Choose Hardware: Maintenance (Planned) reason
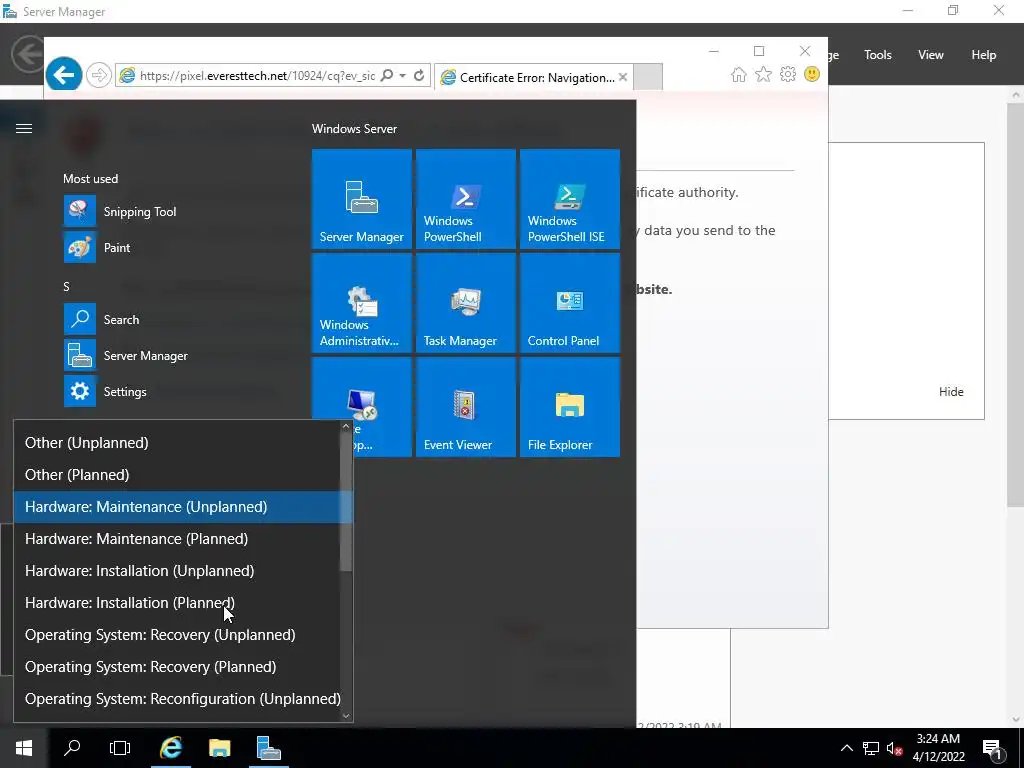This screenshot has height=768, width=1024. (x=176, y=539)
